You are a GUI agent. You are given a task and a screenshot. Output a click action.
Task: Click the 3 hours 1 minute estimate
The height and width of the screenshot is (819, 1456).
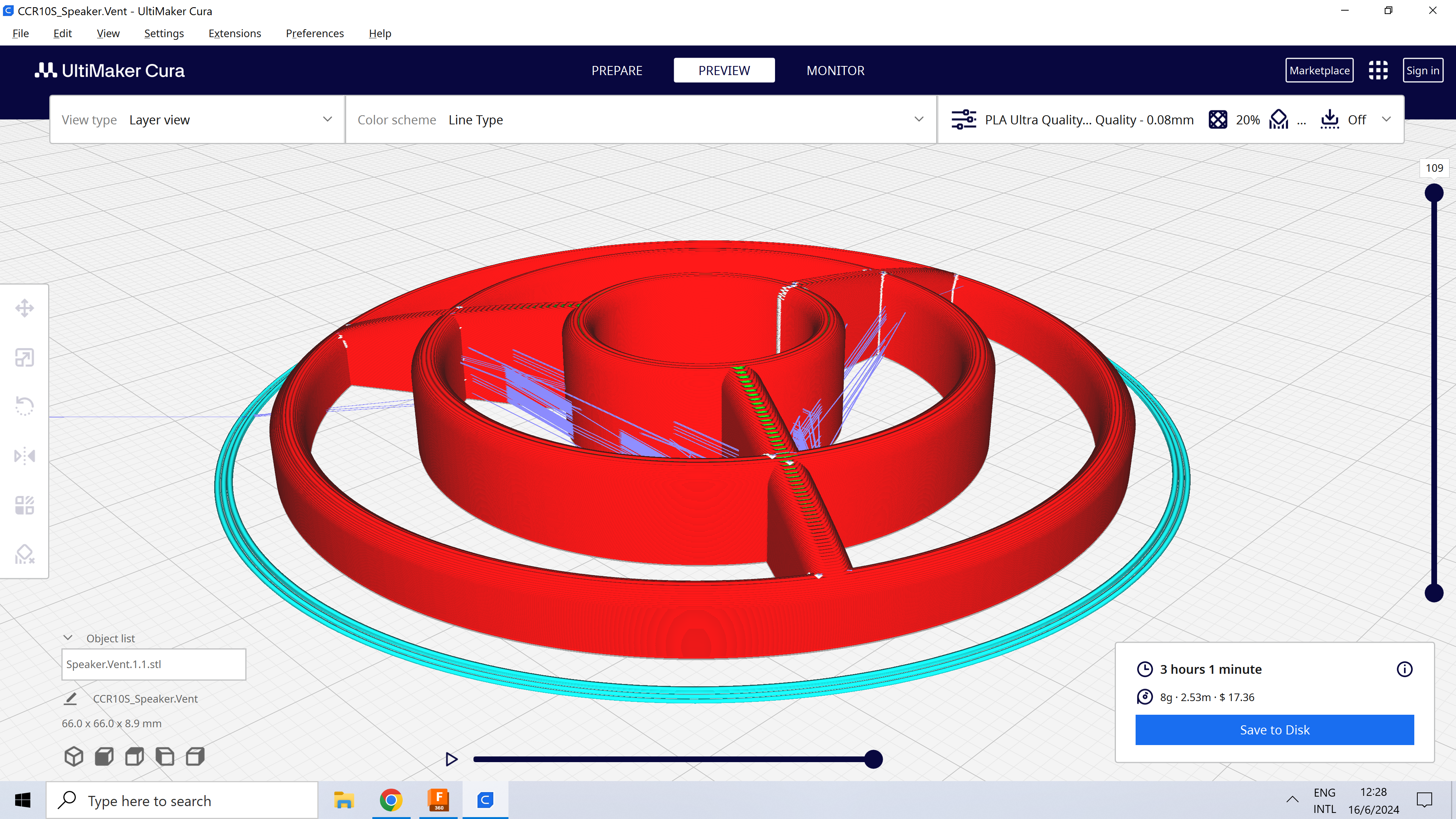pyautogui.click(x=1211, y=669)
